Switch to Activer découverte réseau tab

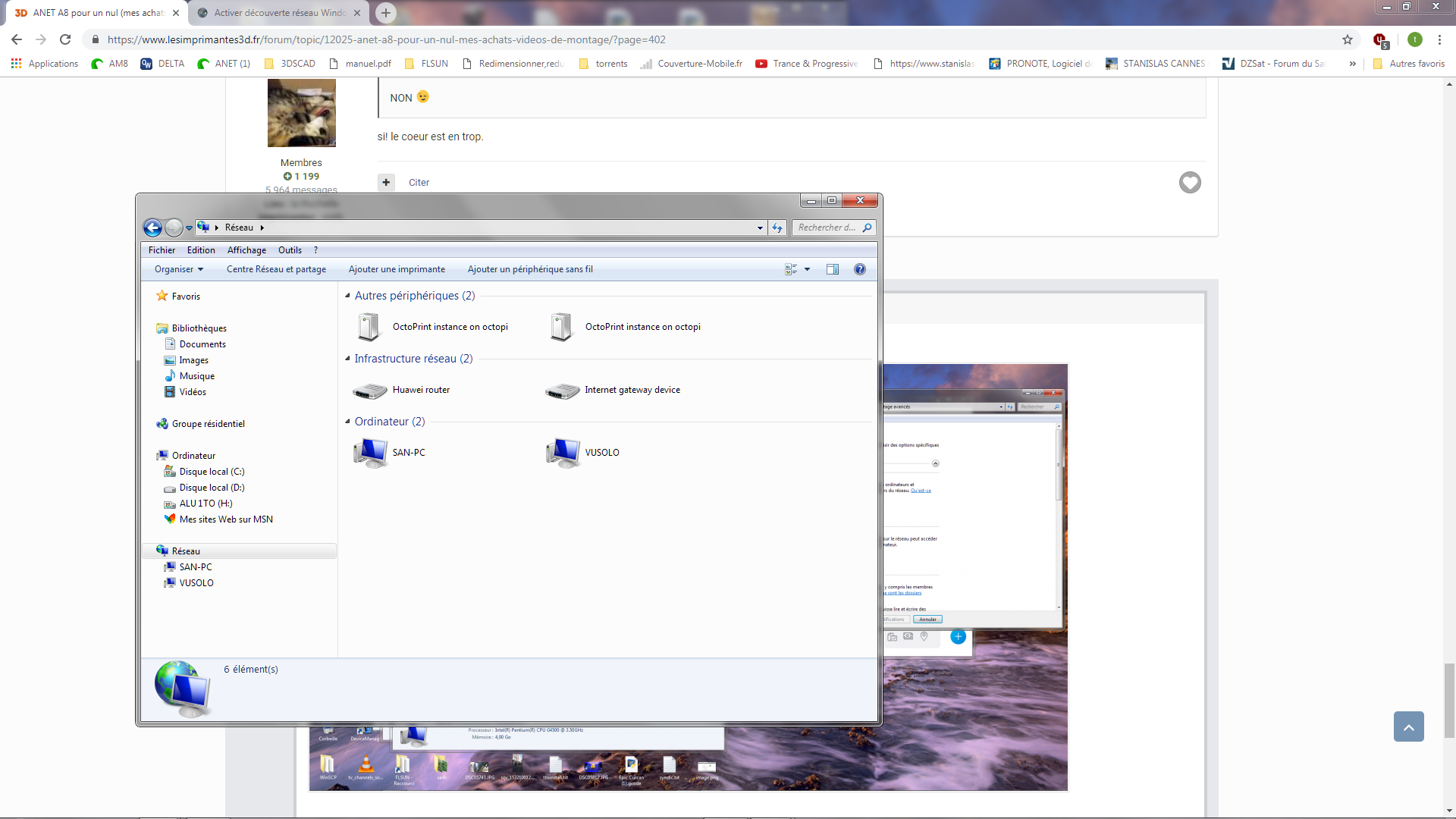[x=279, y=13]
